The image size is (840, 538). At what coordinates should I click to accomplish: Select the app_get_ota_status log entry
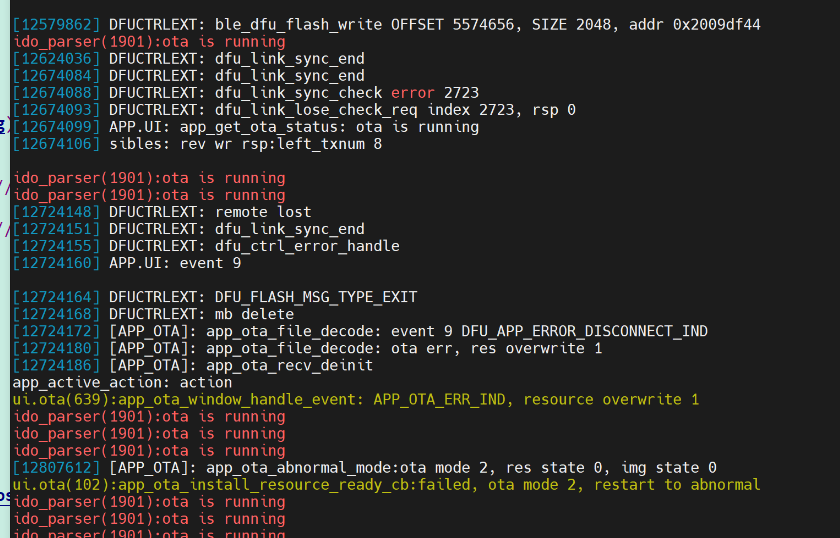pos(246,127)
